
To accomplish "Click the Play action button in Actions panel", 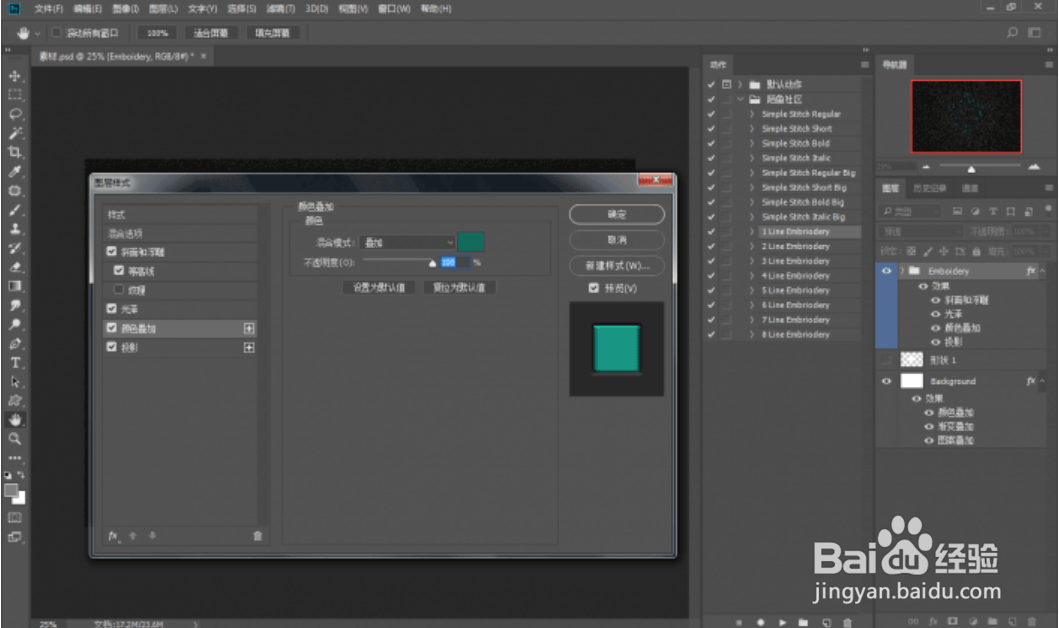I will tap(782, 622).
